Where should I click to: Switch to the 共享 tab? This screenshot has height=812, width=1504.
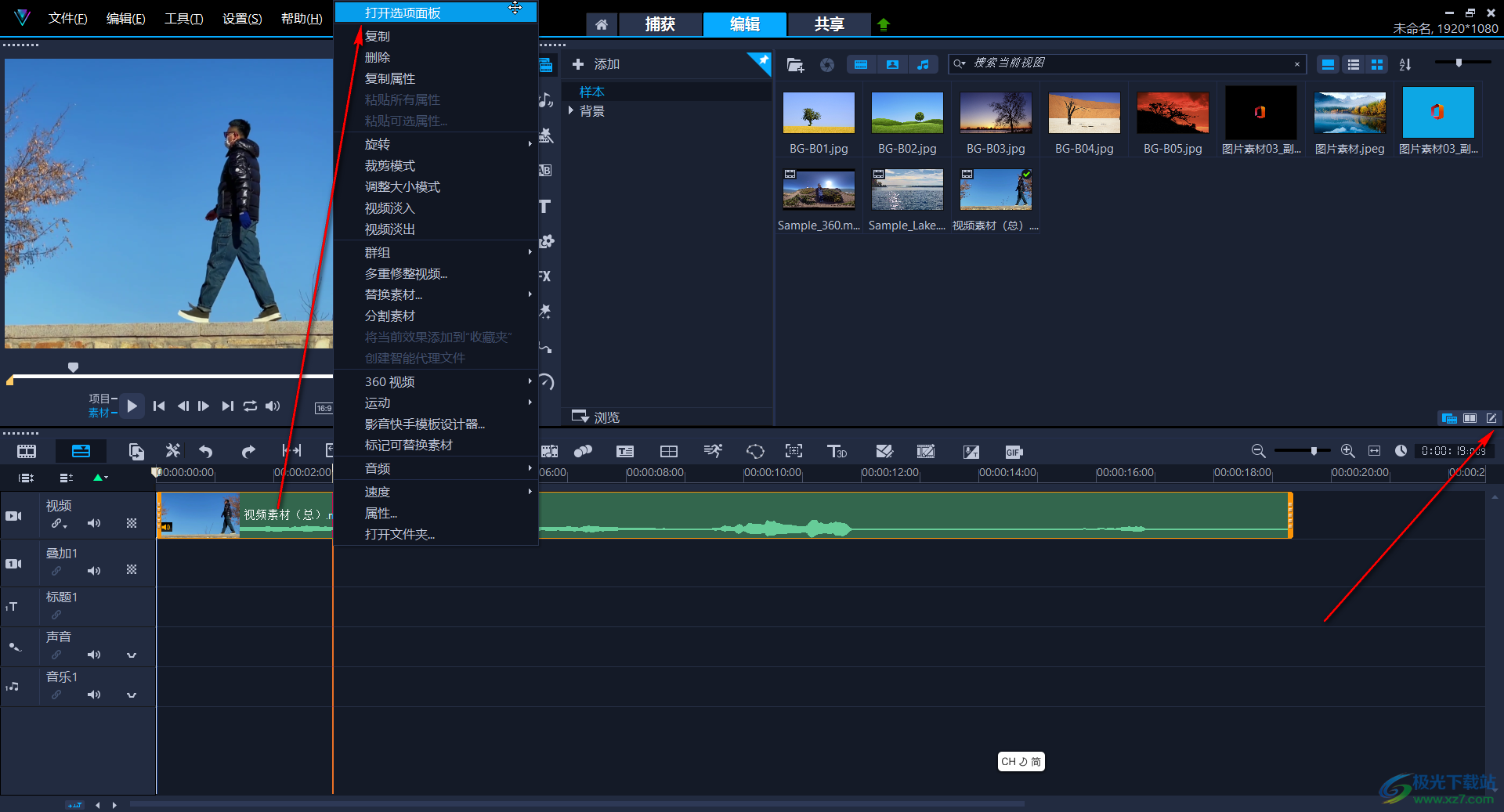click(829, 25)
